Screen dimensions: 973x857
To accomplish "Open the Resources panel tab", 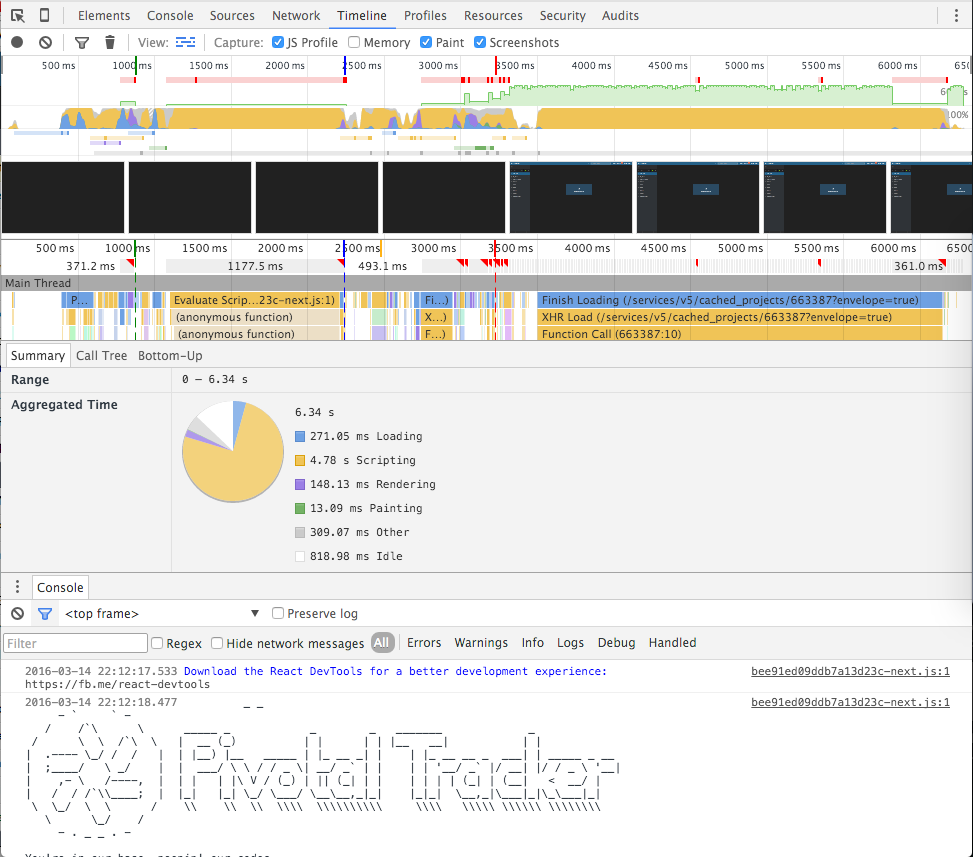I will coord(493,16).
